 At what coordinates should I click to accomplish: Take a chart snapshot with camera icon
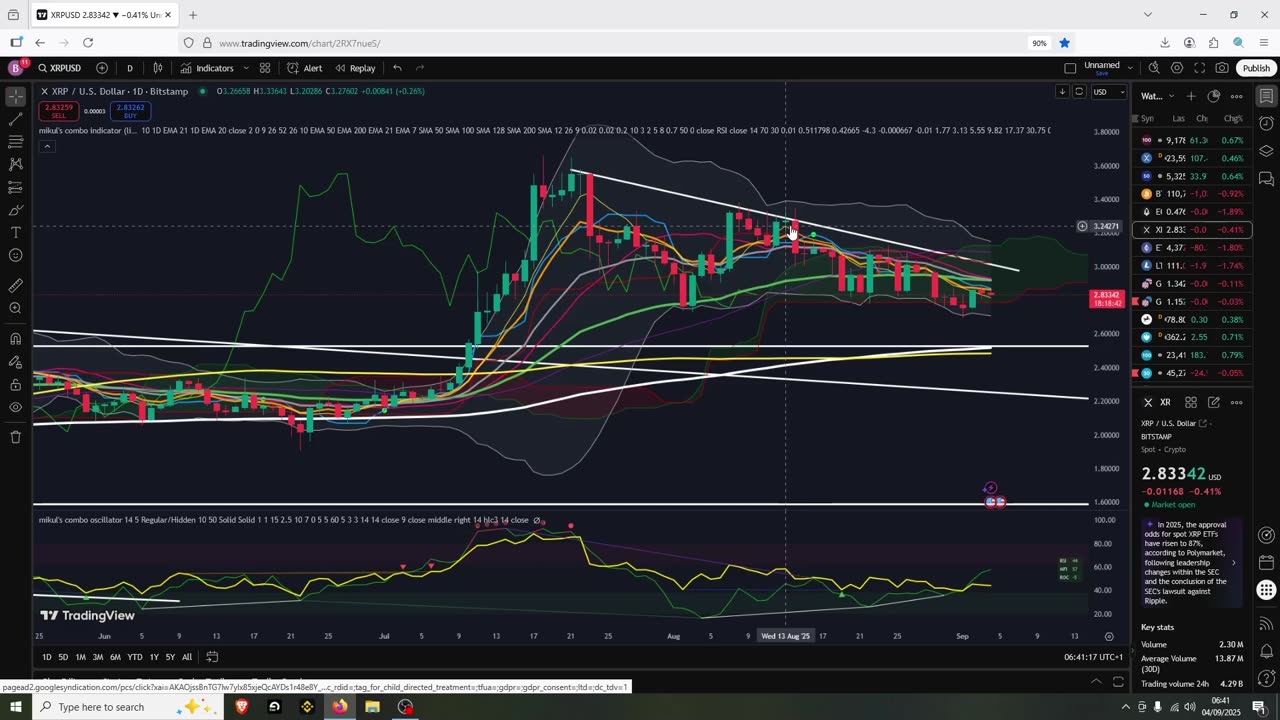(x=1222, y=68)
